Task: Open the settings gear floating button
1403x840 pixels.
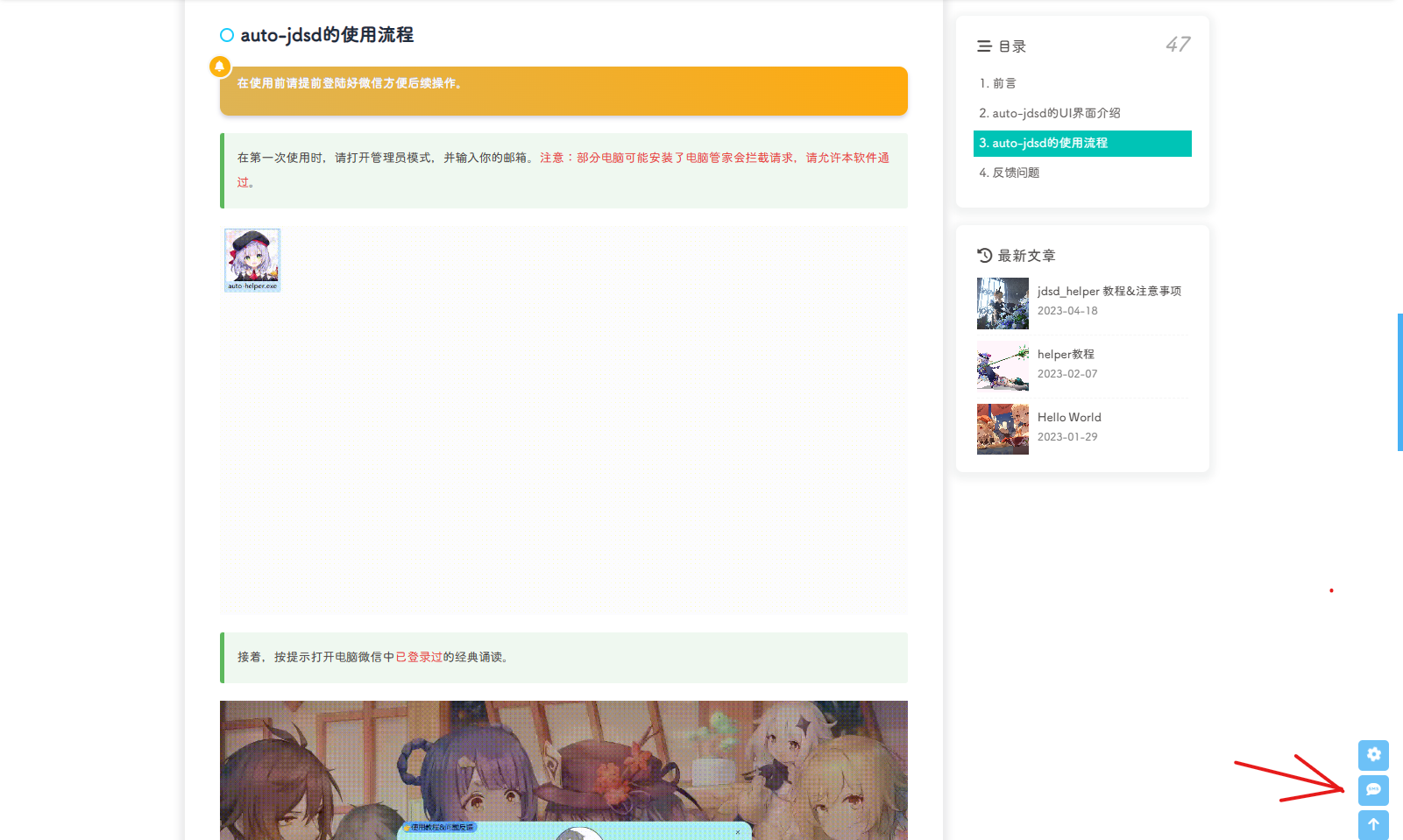Action: (x=1373, y=754)
